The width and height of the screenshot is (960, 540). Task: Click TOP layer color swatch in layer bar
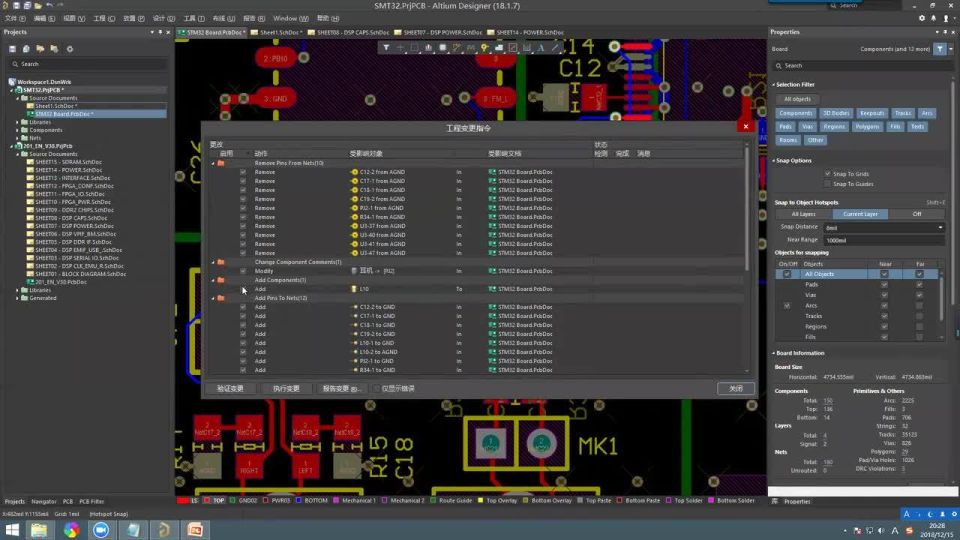[208, 500]
